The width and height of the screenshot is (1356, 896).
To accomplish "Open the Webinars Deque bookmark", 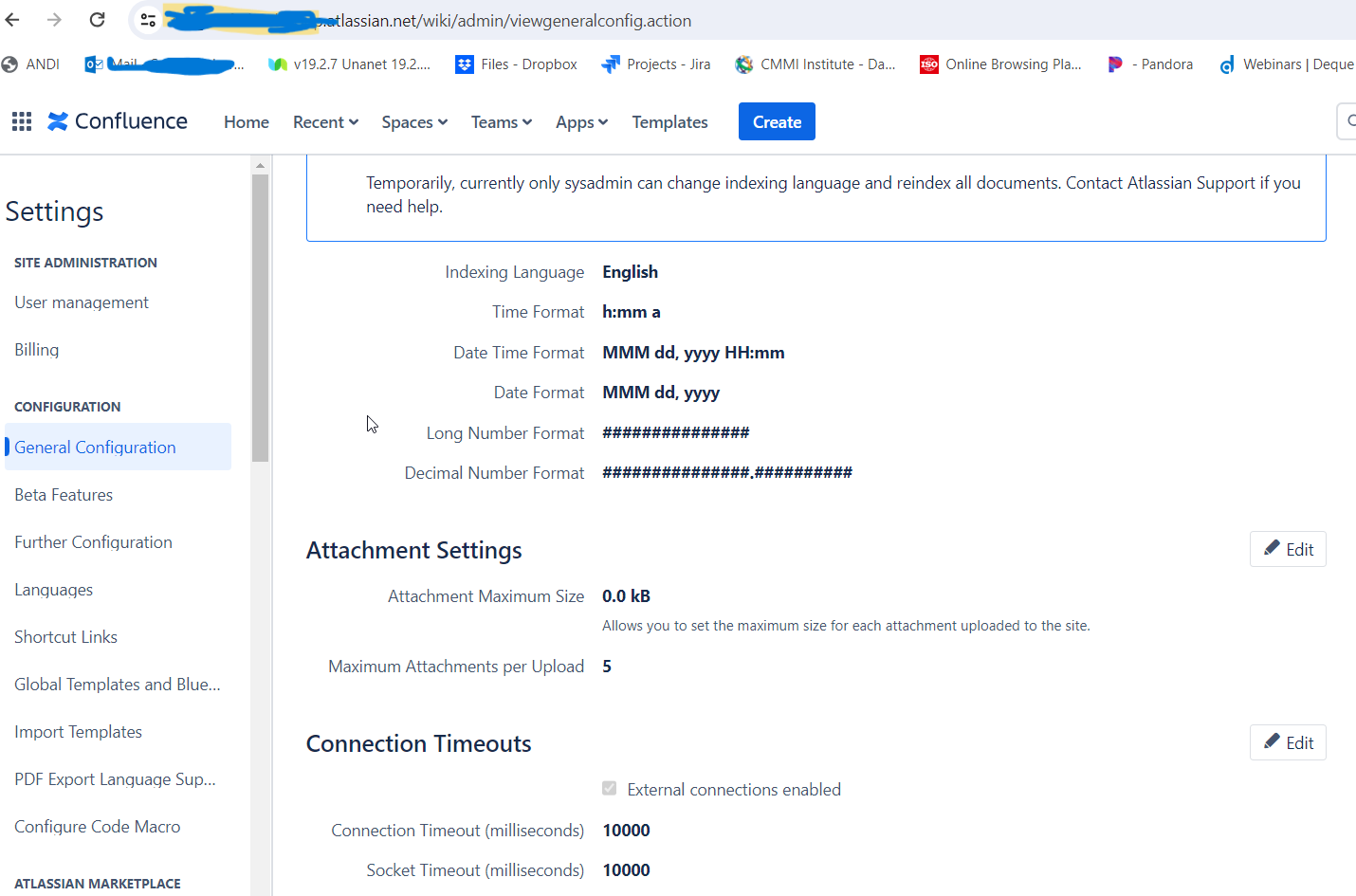I will 1287,64.
